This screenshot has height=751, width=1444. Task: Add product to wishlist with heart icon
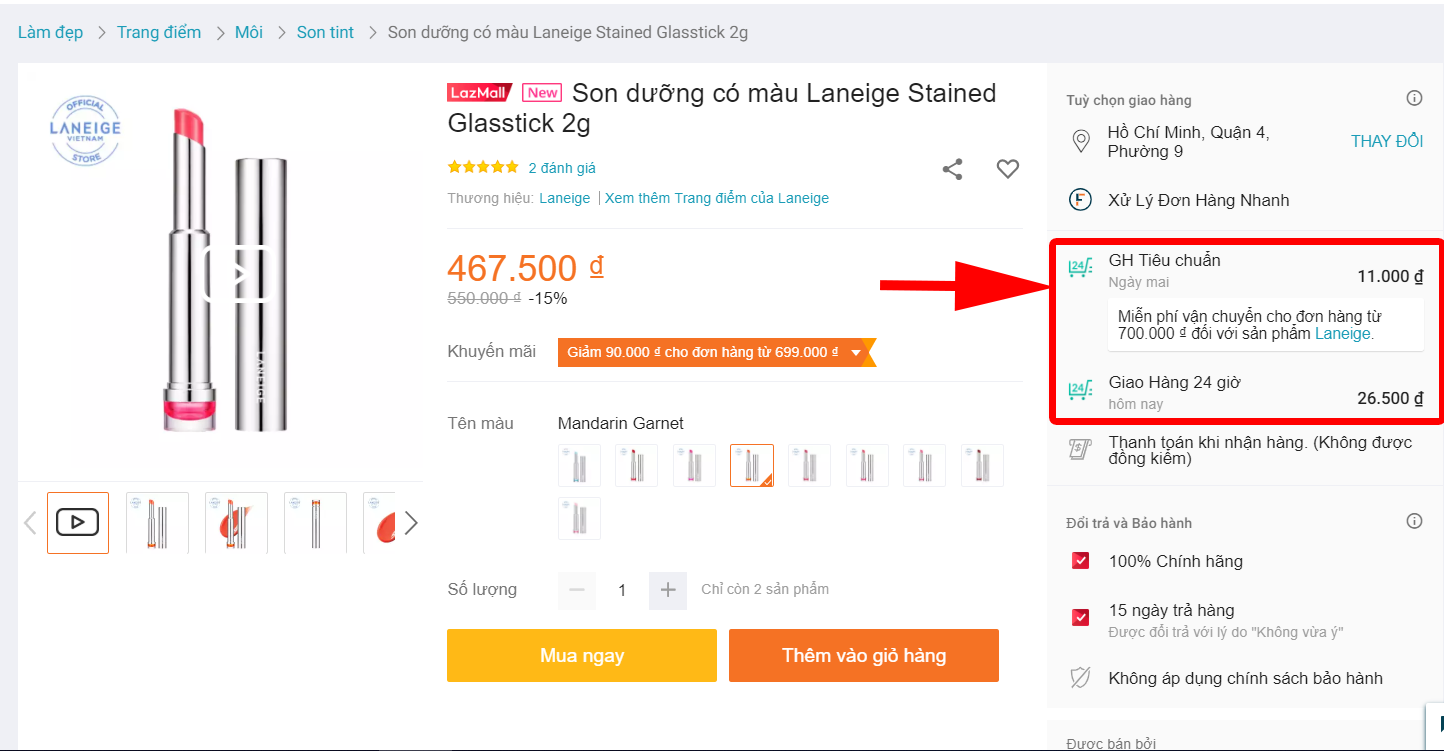[1007, 169]
